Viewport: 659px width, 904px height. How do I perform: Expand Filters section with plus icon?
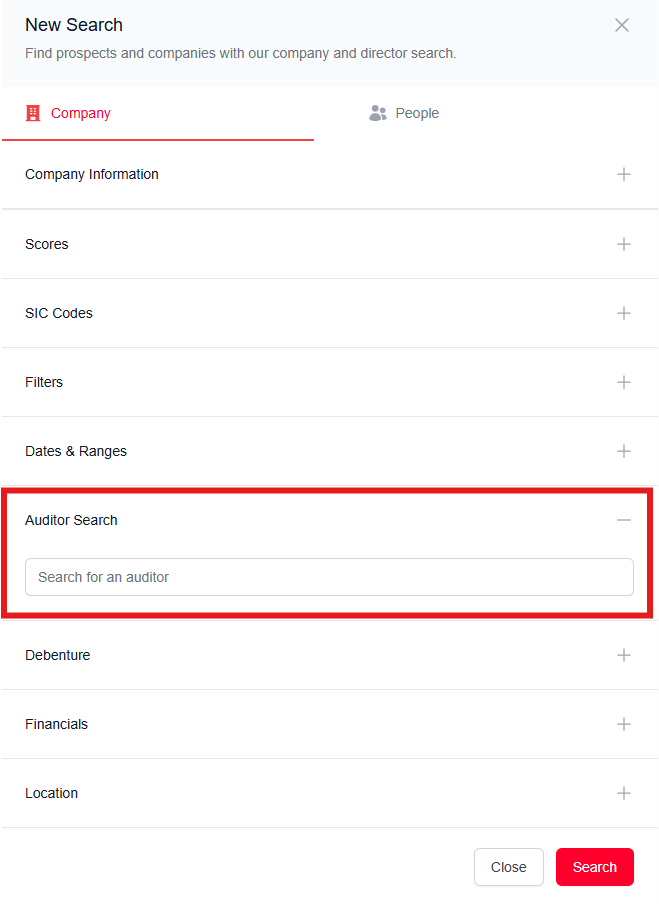[x=624, y=382]
